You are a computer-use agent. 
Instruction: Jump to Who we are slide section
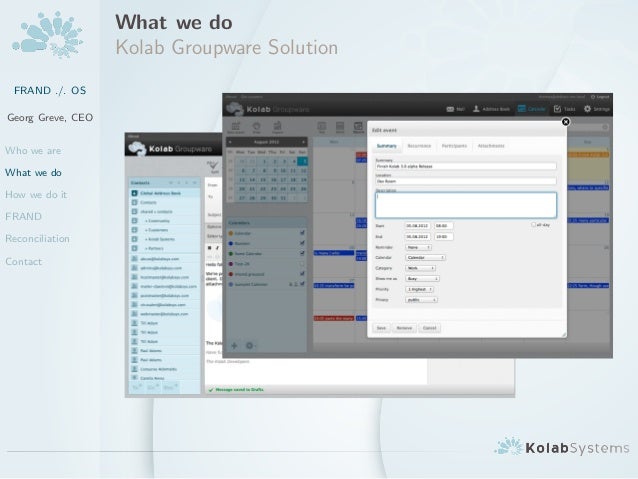click(x=33, y=151)
